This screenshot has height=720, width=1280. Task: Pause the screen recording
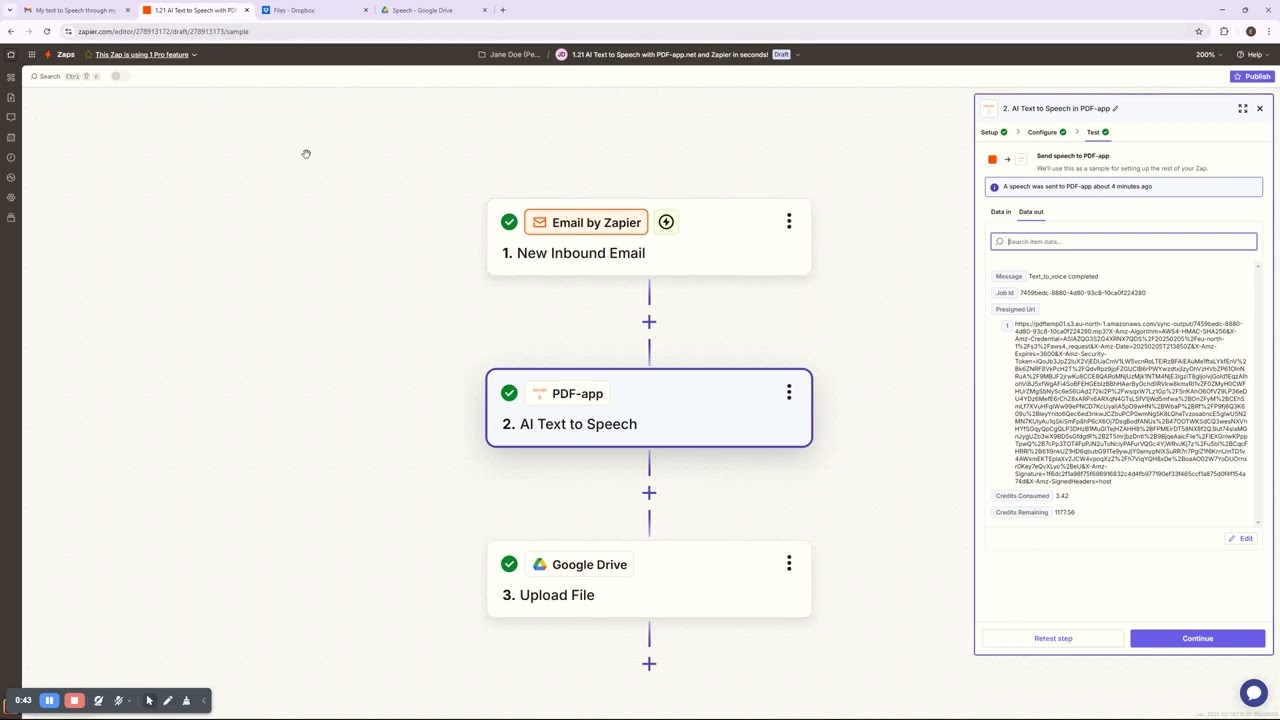49,701
